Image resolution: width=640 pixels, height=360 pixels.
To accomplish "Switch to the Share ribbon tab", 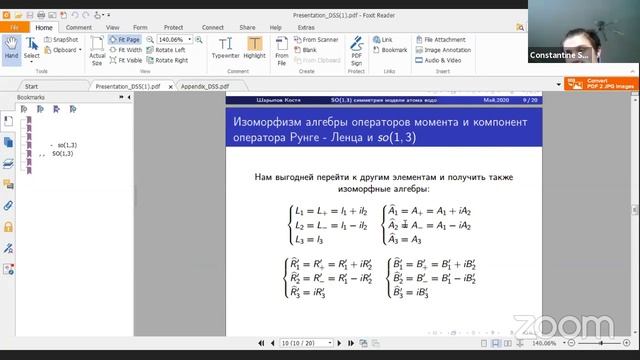I will tap(247, 27).
